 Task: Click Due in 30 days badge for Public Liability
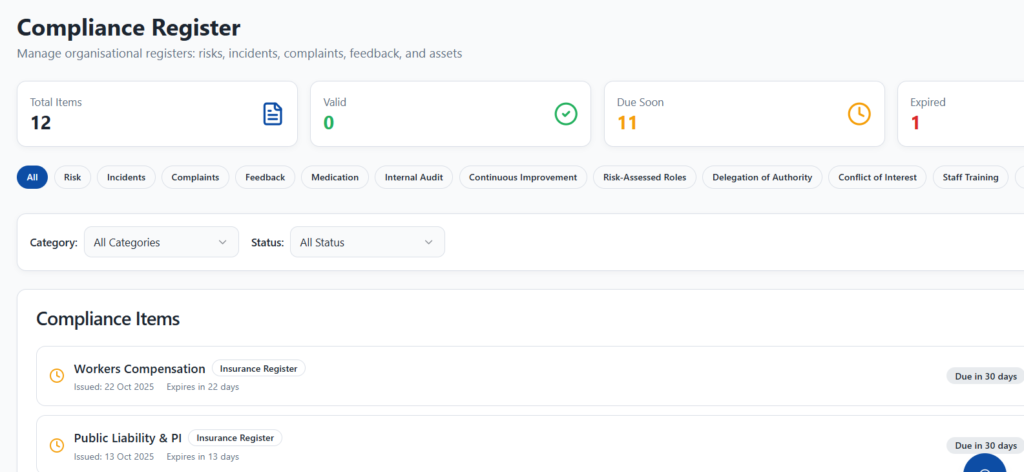click(985, 445)
